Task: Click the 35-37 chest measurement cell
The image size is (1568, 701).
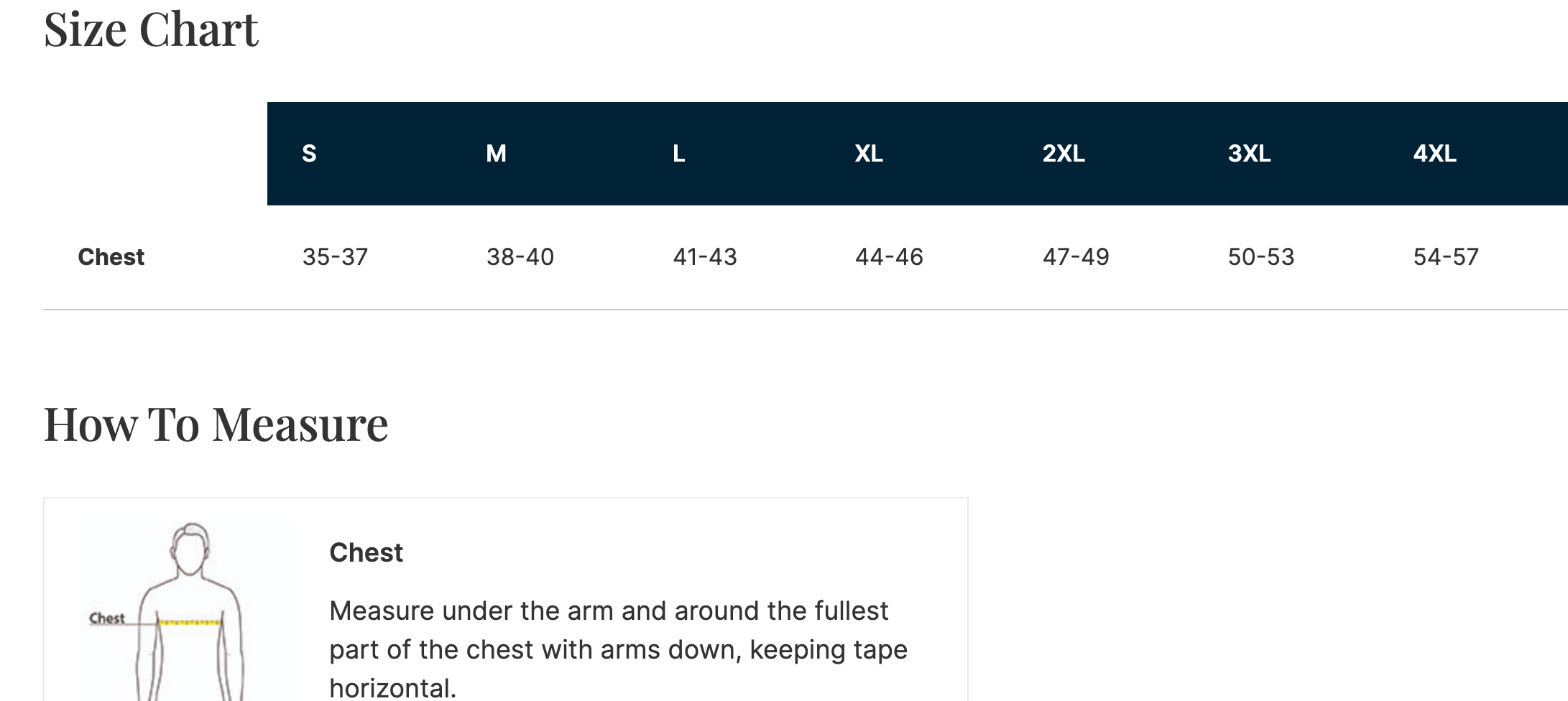Action: point(335,257)
